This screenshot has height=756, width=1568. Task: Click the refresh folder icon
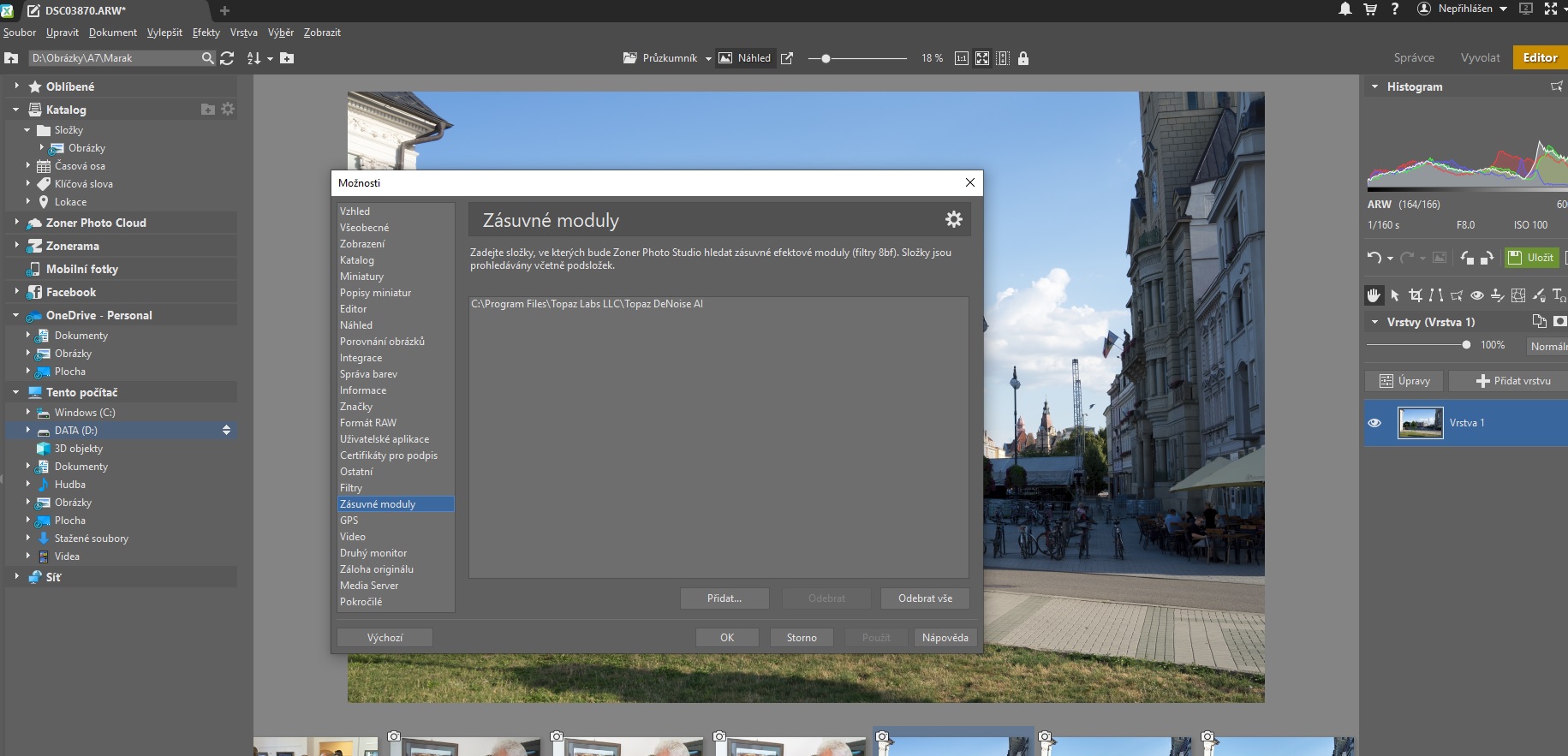[x=227, y=58]
